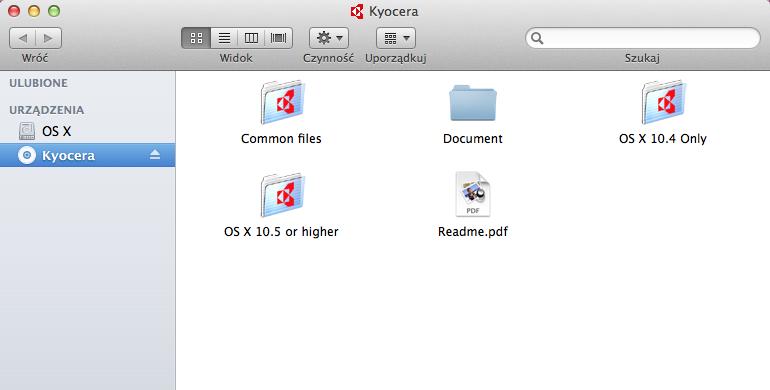Screen dimensions: 770x390
Task: Click the magnifying glass search icon
Action: tap(537, 38)
